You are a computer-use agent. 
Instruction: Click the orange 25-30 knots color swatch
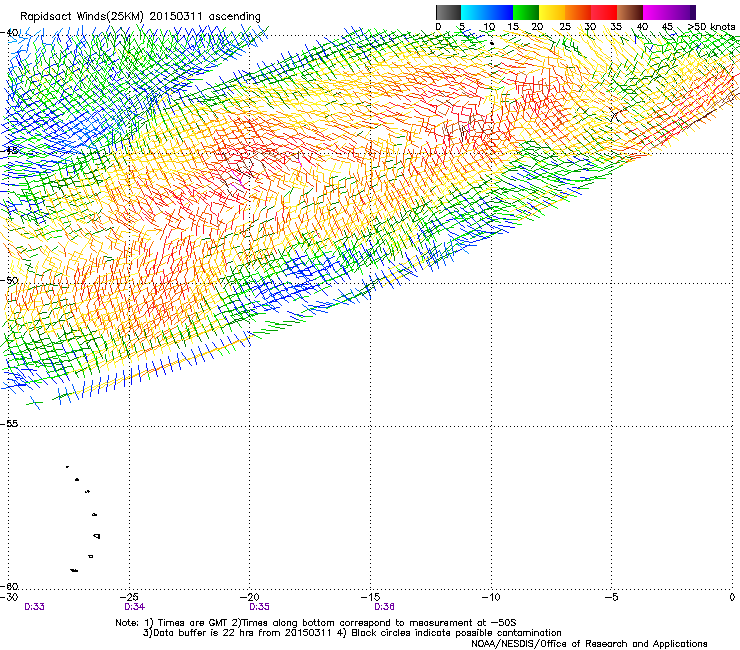tap(578, 12)
